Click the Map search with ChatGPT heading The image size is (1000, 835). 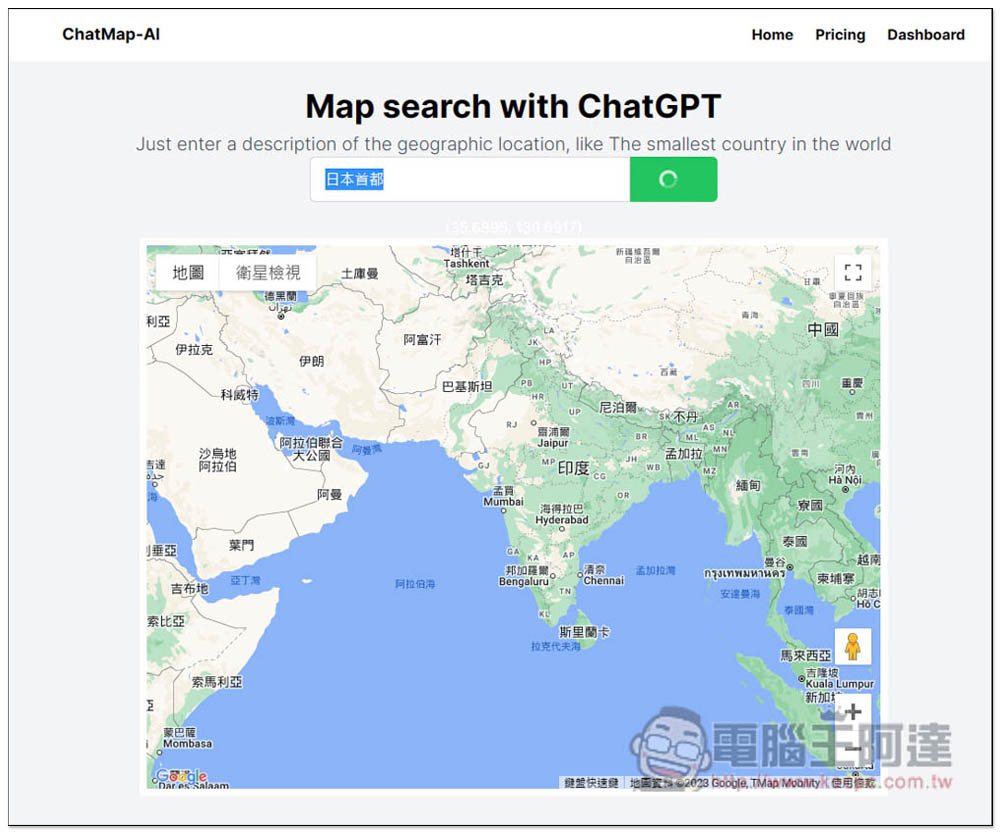(513, 106)
